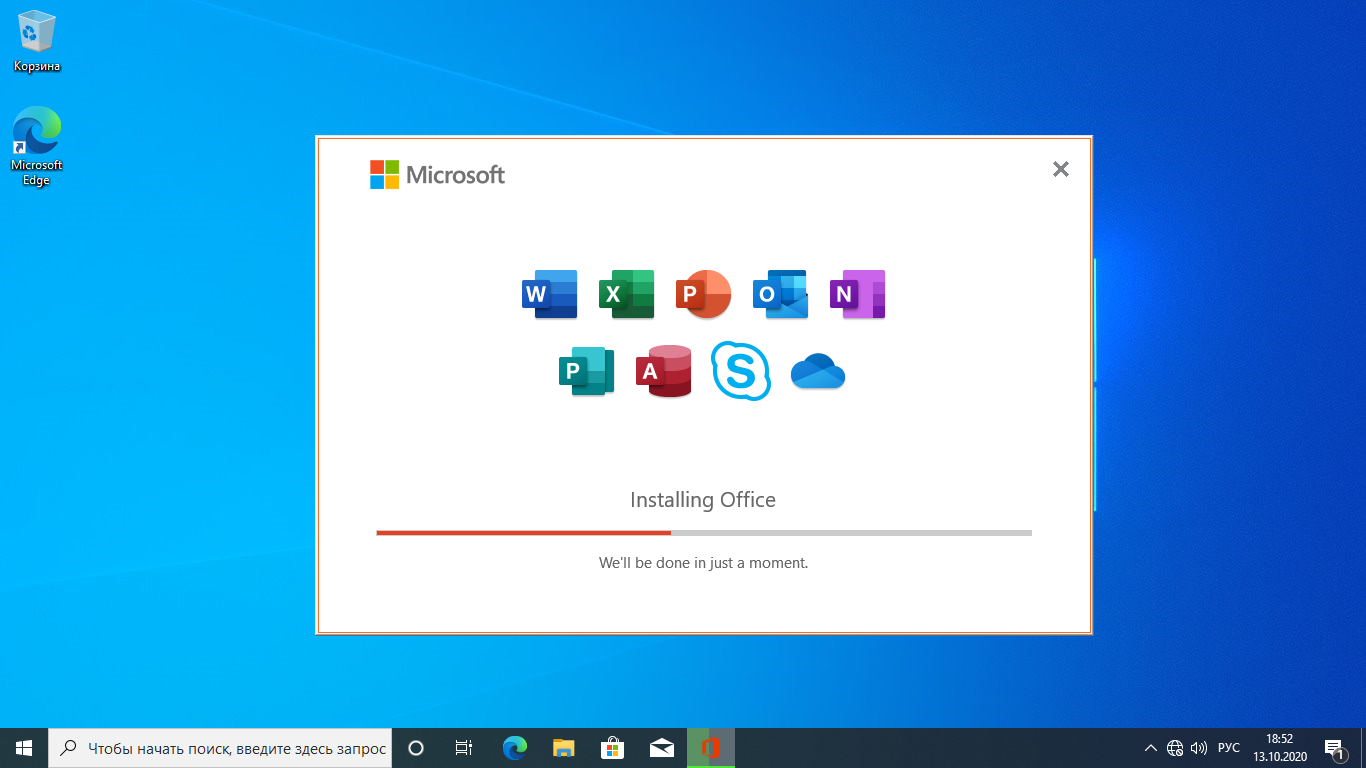Click the PowerPoint icon in the installer
1366x768 pixels.
(703, 294)
